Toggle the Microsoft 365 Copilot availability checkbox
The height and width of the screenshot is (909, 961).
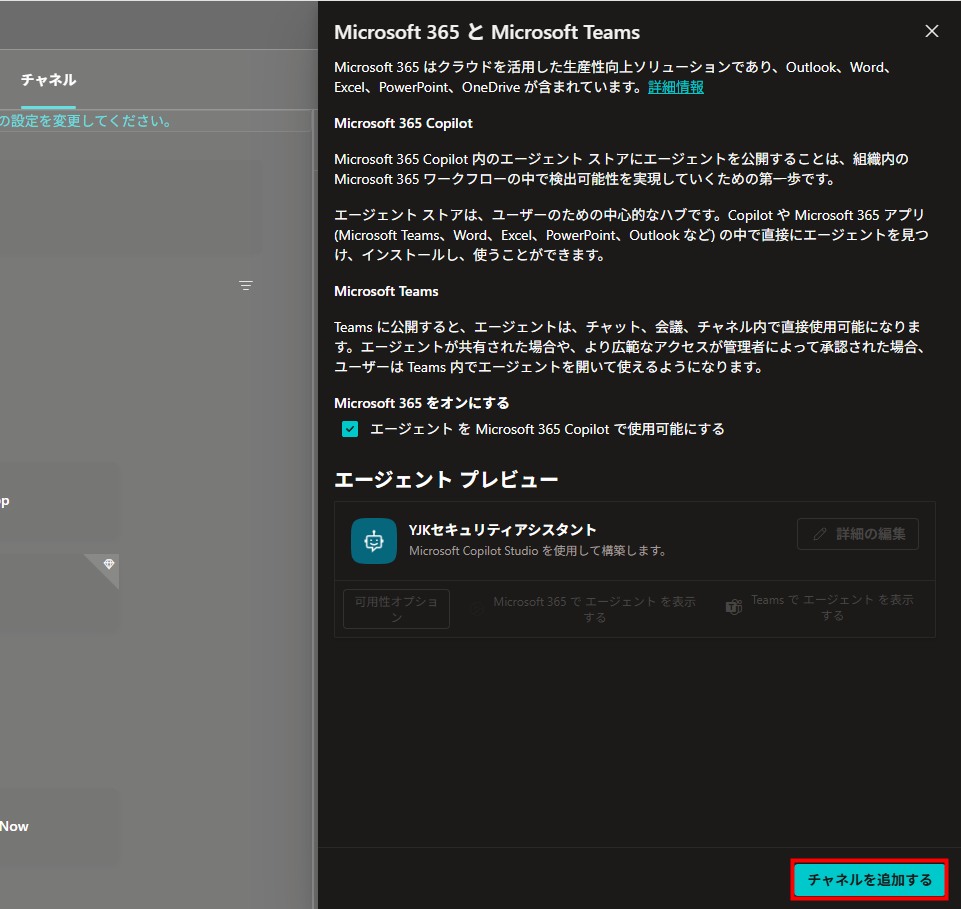pyautogui.click(x=350, y=429)
